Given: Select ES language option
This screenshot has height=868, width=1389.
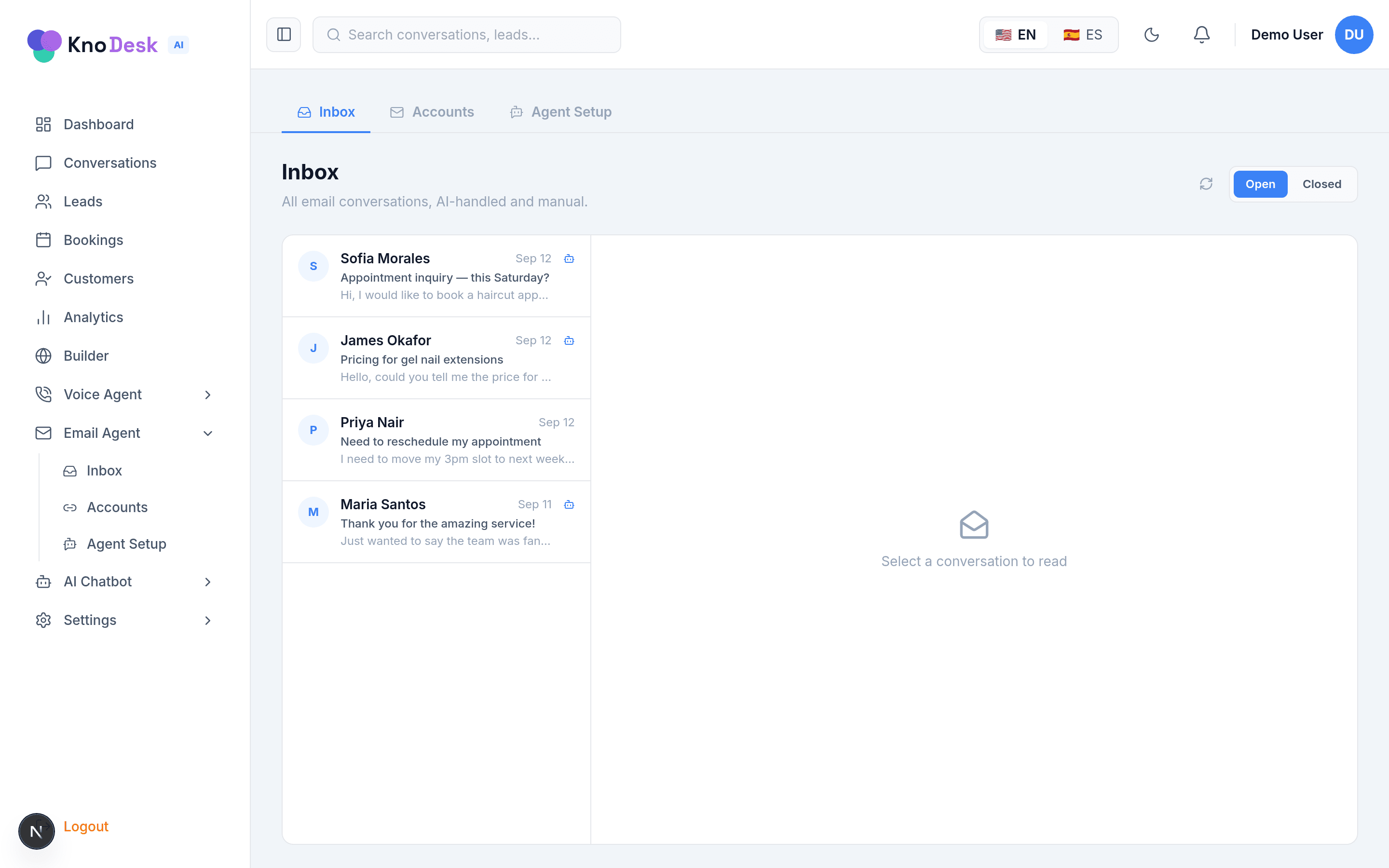Looking at the screenshot, I should click(1082, 34).
